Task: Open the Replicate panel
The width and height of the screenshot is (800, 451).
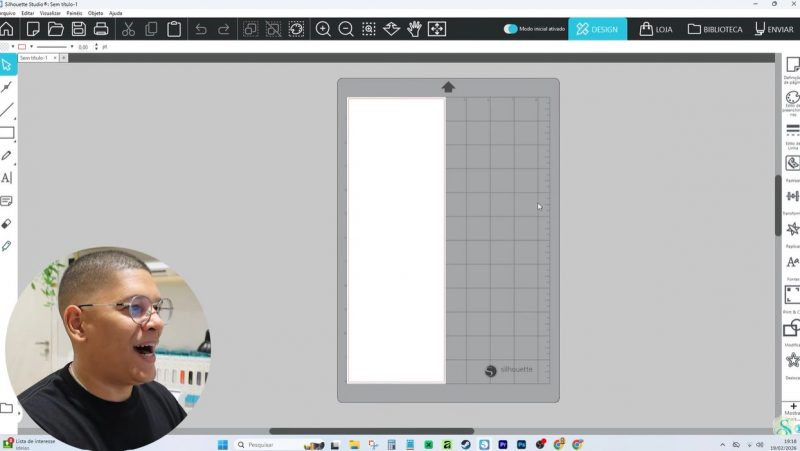Action: [792, 229]
